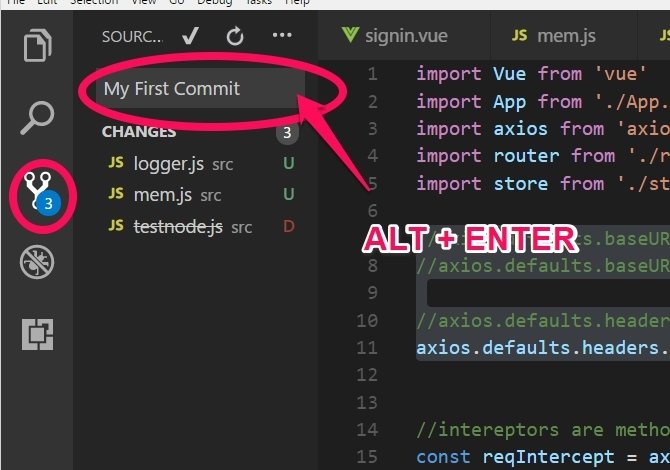Click the axios.defaults.headers code line 11
The height and width of the screenshot is (470, 670).
coord(543,348)
